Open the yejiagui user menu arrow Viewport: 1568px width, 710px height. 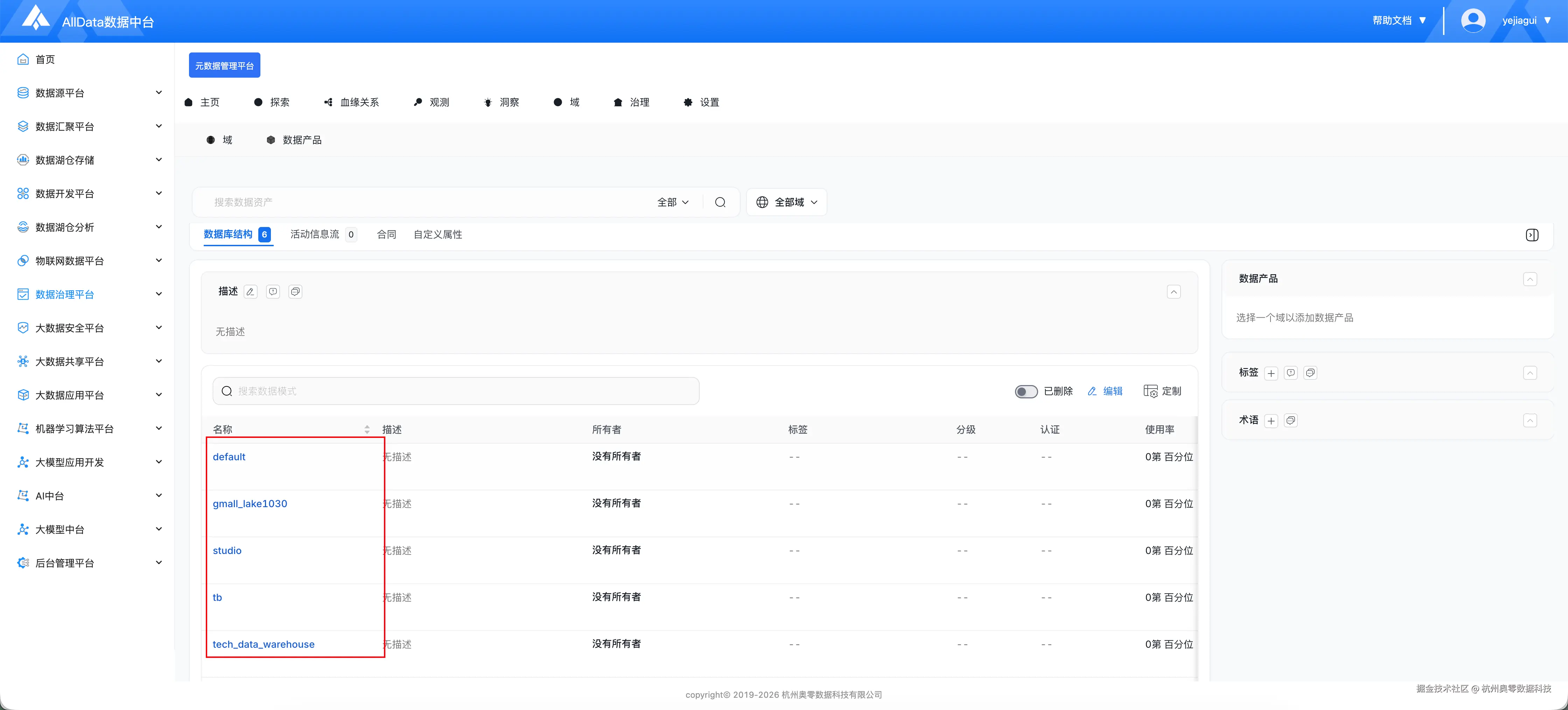1547,21
